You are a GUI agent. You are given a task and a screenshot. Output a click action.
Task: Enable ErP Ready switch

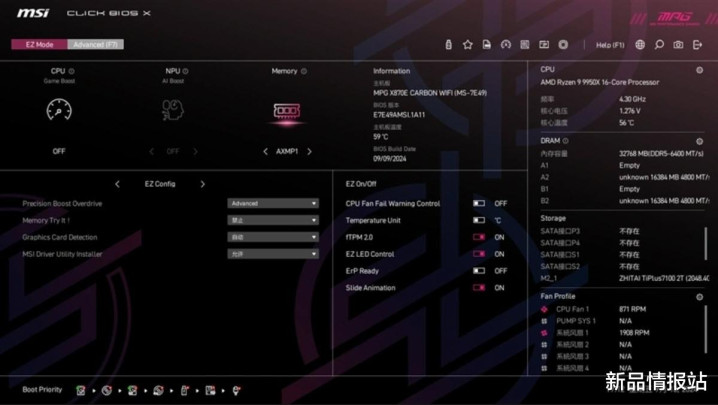[479, 271]
